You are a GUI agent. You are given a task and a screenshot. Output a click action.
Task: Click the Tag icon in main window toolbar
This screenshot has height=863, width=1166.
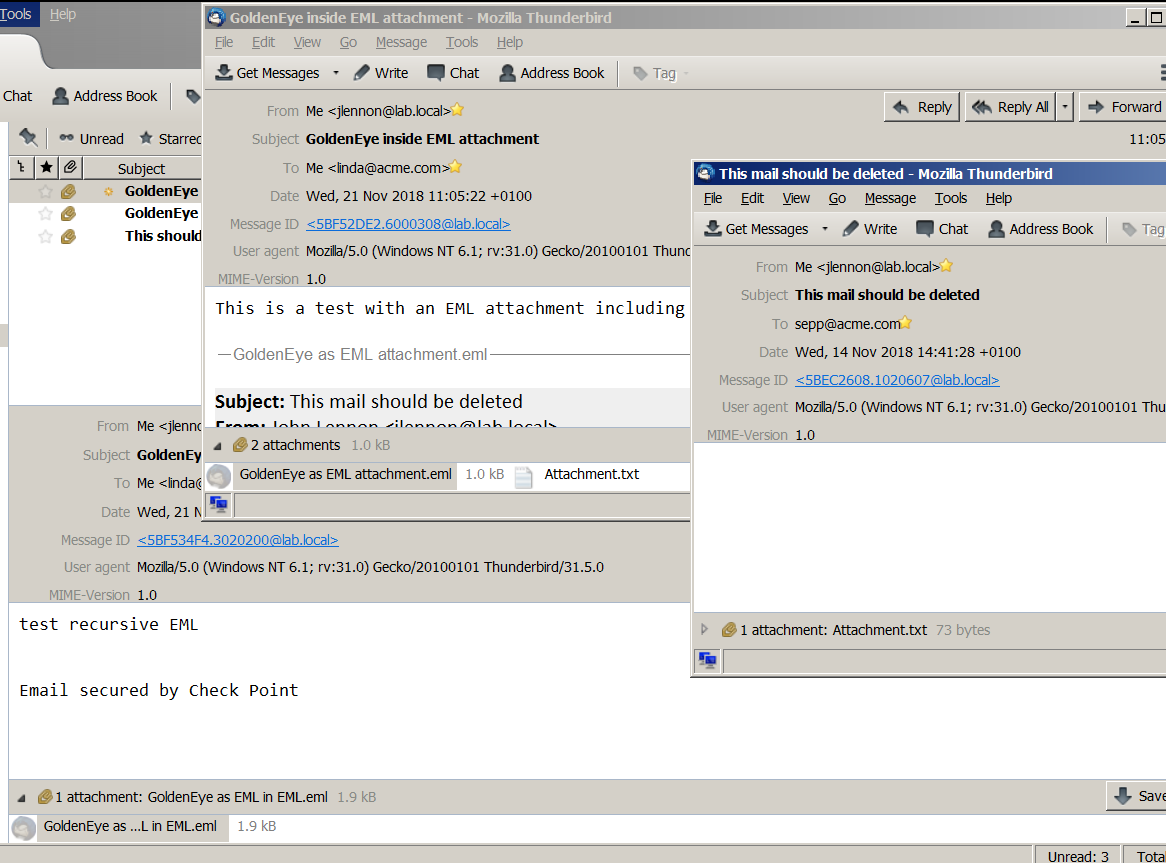point(193,96)
